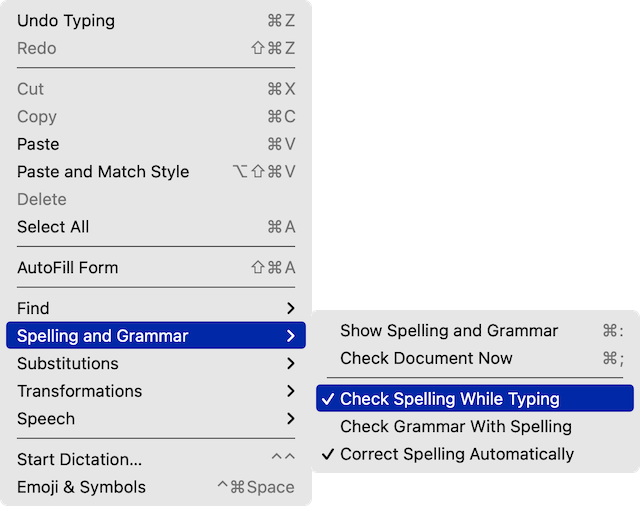Image resolution: width=643 pixels, height=506 pixels.
Task: Select Paste menu entry
Action: point(38,144)
